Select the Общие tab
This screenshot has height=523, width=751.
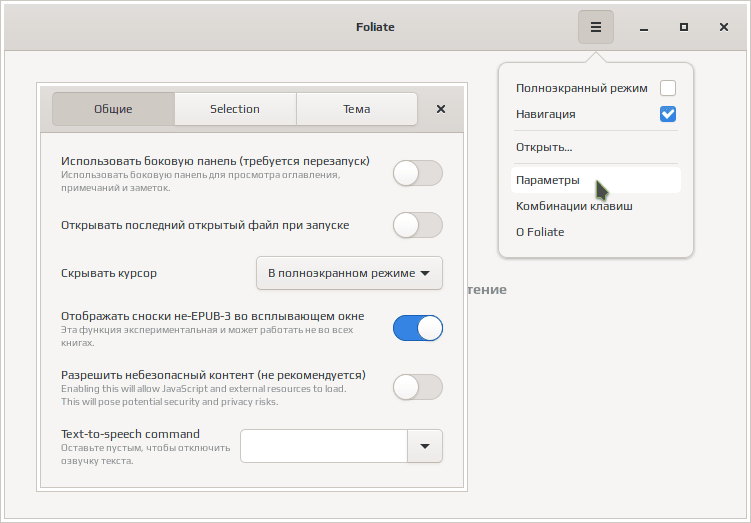pos(113,109)
